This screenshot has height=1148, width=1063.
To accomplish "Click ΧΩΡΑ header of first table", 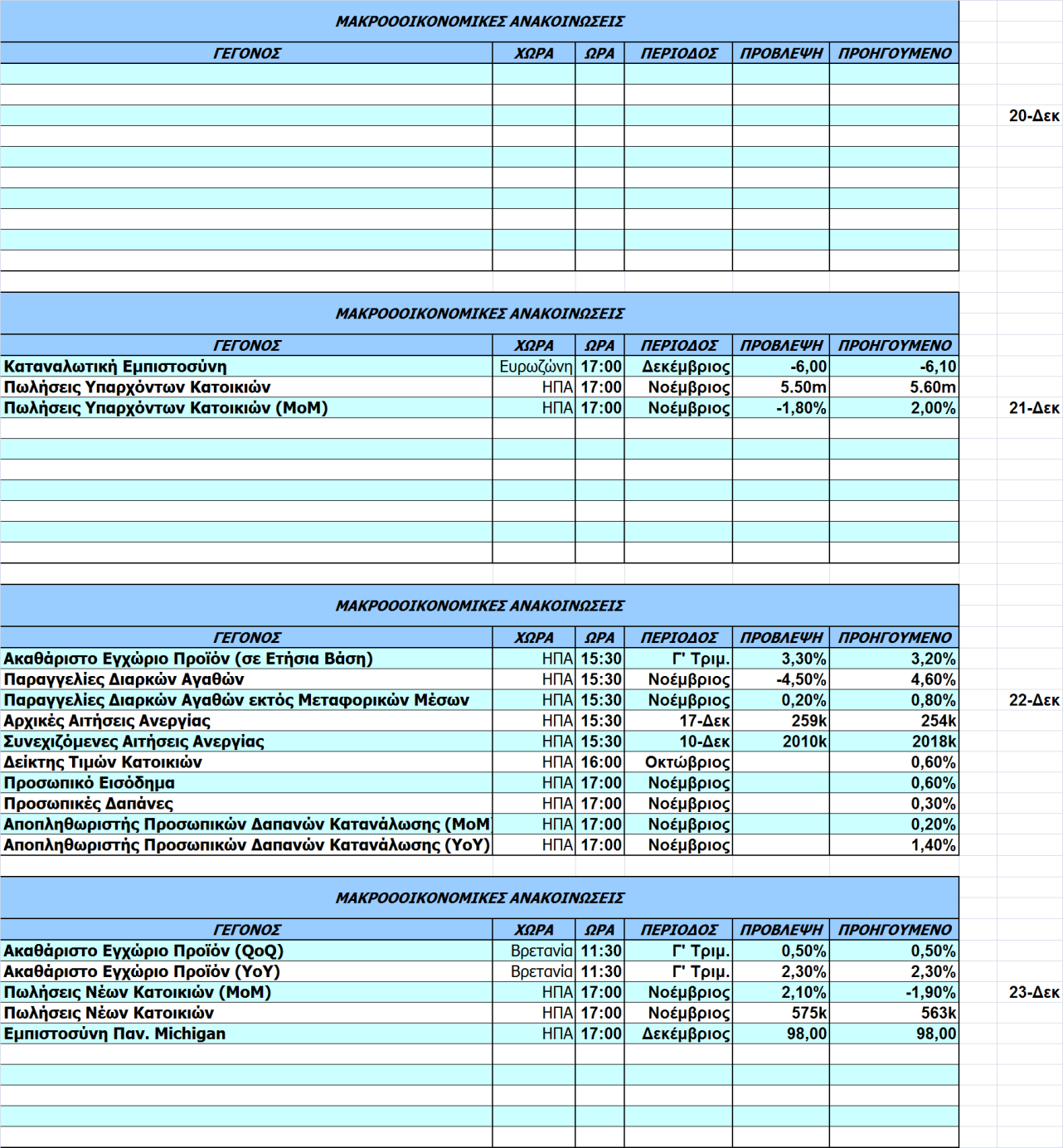I will coord(534,53).
